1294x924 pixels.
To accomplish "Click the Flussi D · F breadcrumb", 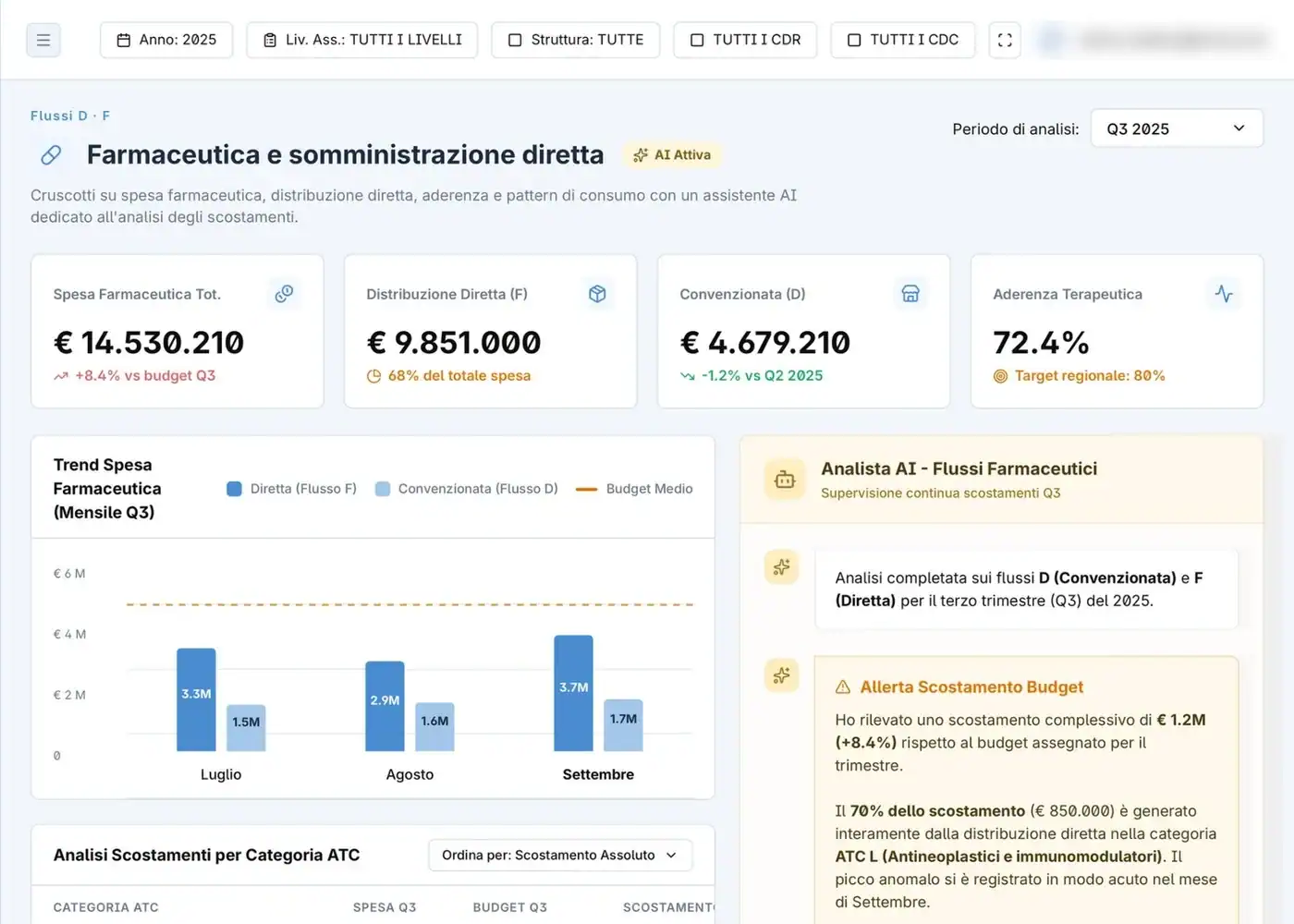I will 70,115.
